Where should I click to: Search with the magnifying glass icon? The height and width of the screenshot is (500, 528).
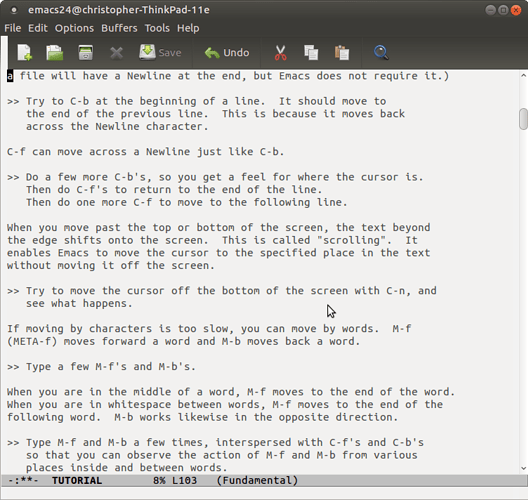pos(381,53)
